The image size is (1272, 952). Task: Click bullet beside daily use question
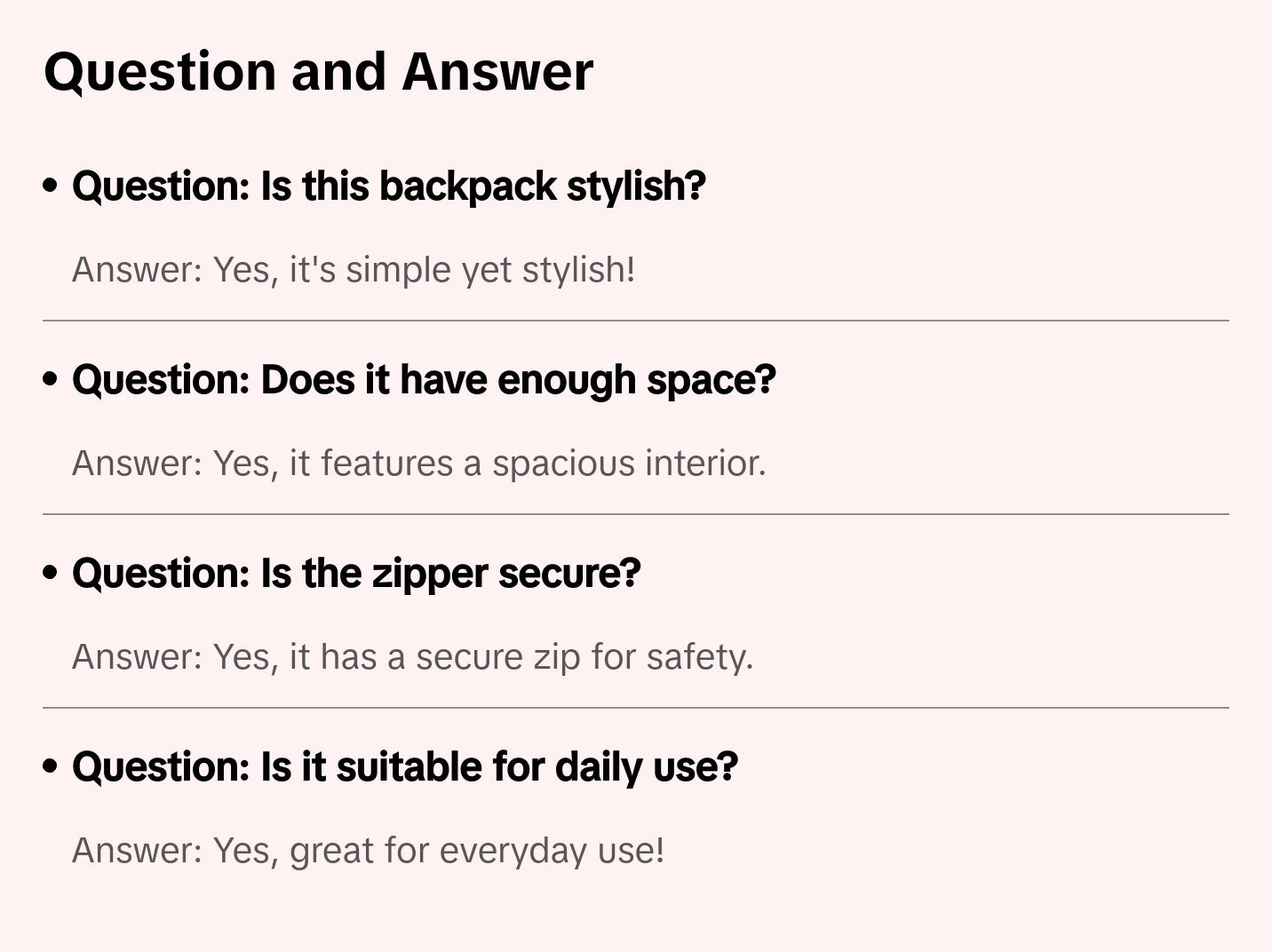tap(51, 767)
